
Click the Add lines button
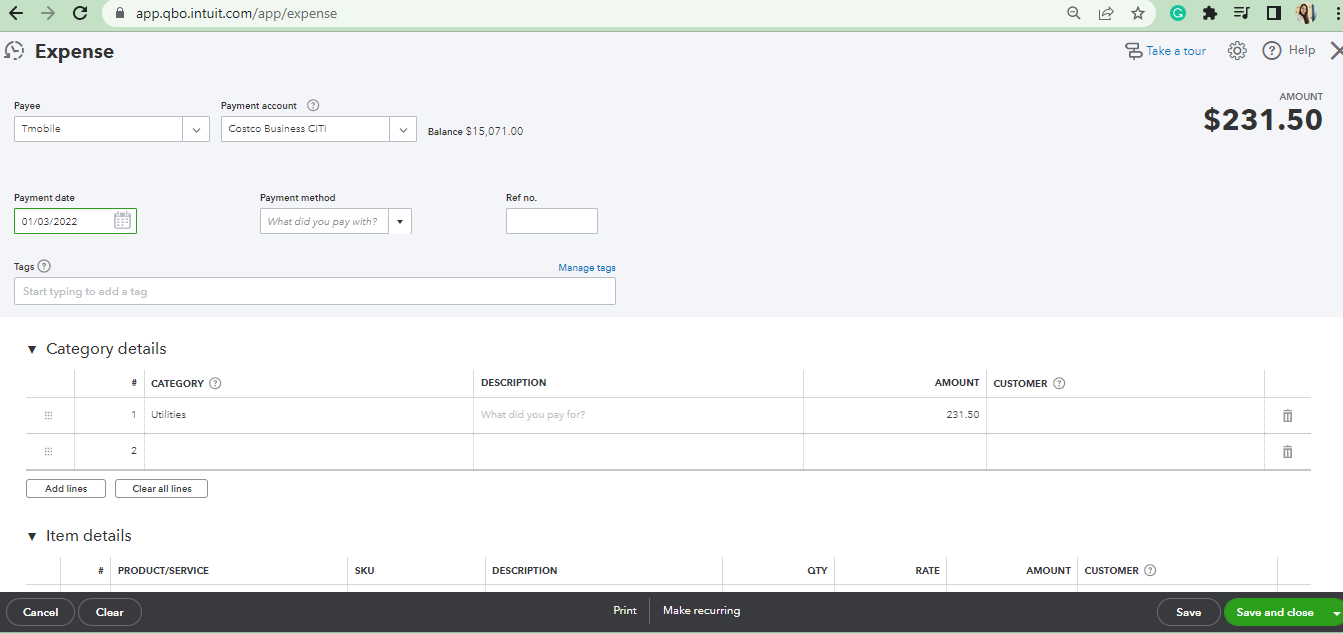click(x=66, y=489)
